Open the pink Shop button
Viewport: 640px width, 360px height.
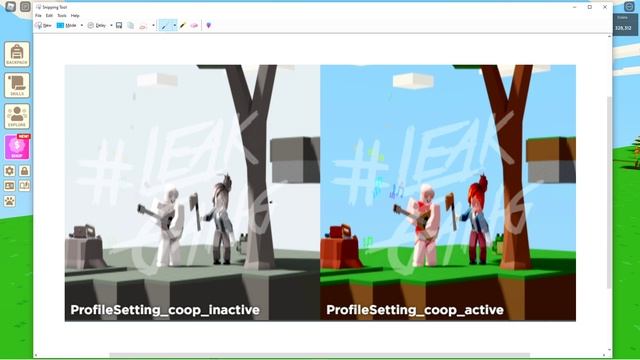pyautogui.click(x=17, y=147)
